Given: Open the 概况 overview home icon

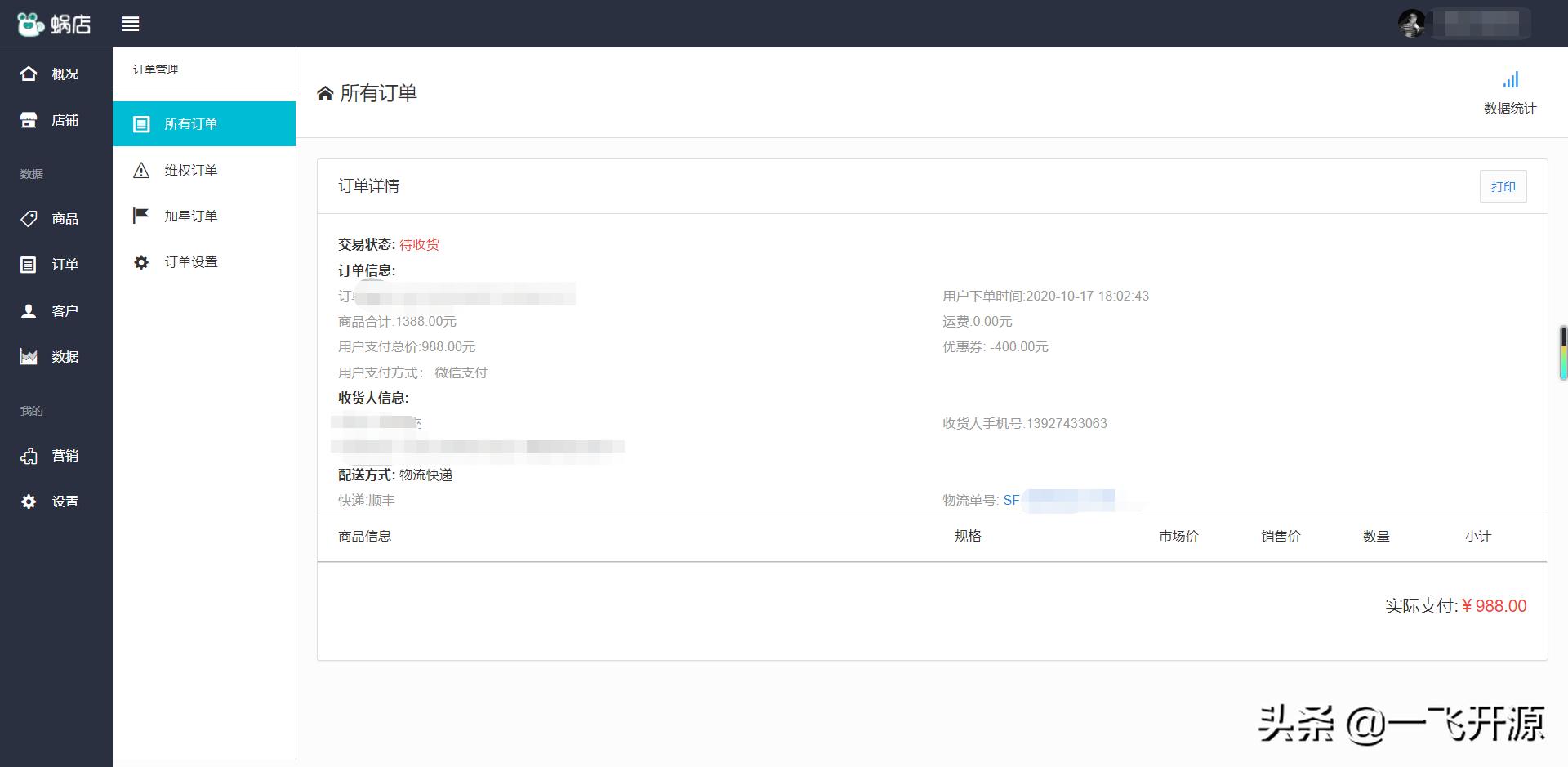Looking at the screenshot, I should coord(29,73).
